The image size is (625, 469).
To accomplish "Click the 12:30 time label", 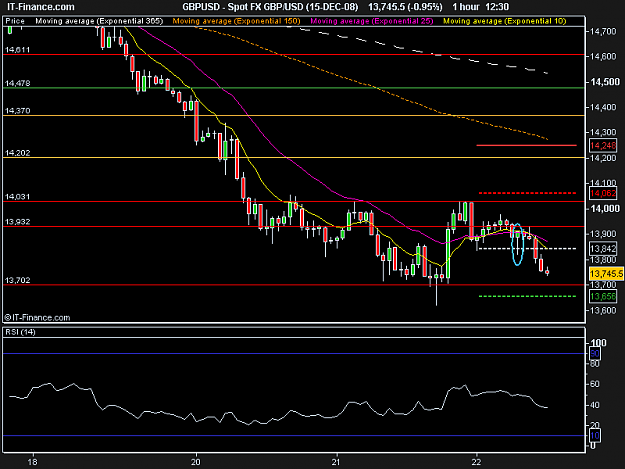I will point(497,7).
